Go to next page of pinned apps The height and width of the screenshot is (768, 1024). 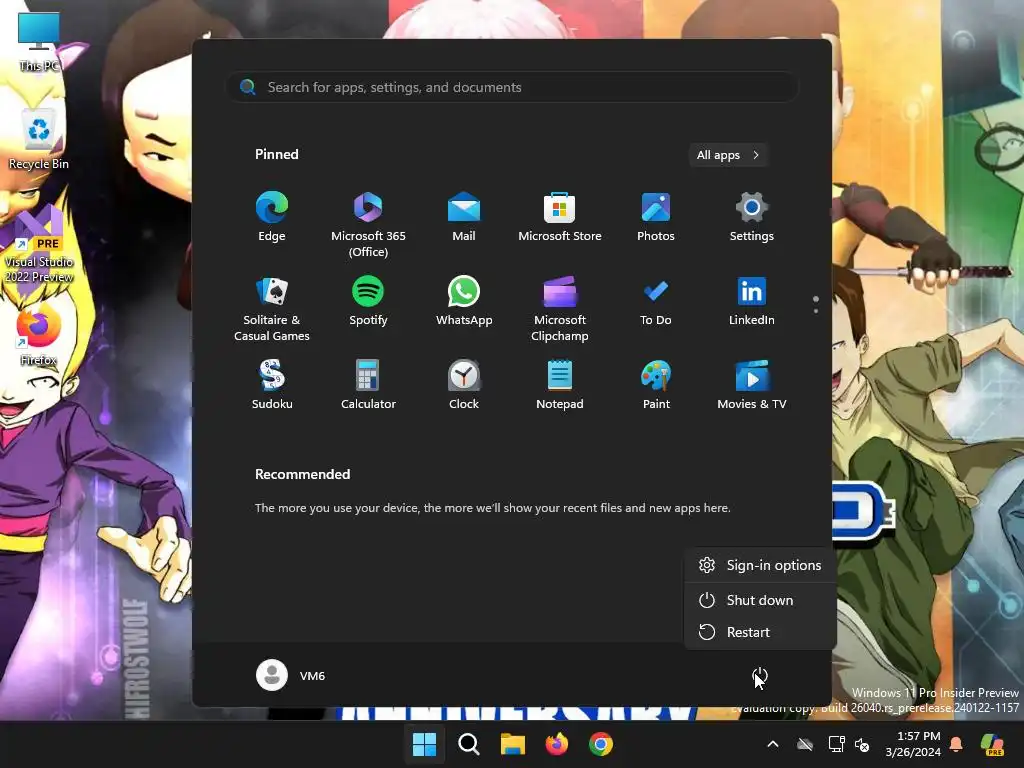pos(816,311)
